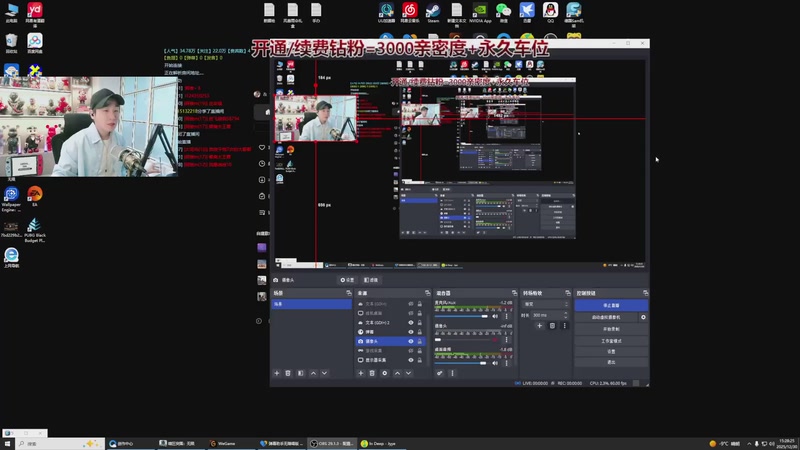800x450 pixels.
Task: Remove transition using the trash icon
Action: 552,326
